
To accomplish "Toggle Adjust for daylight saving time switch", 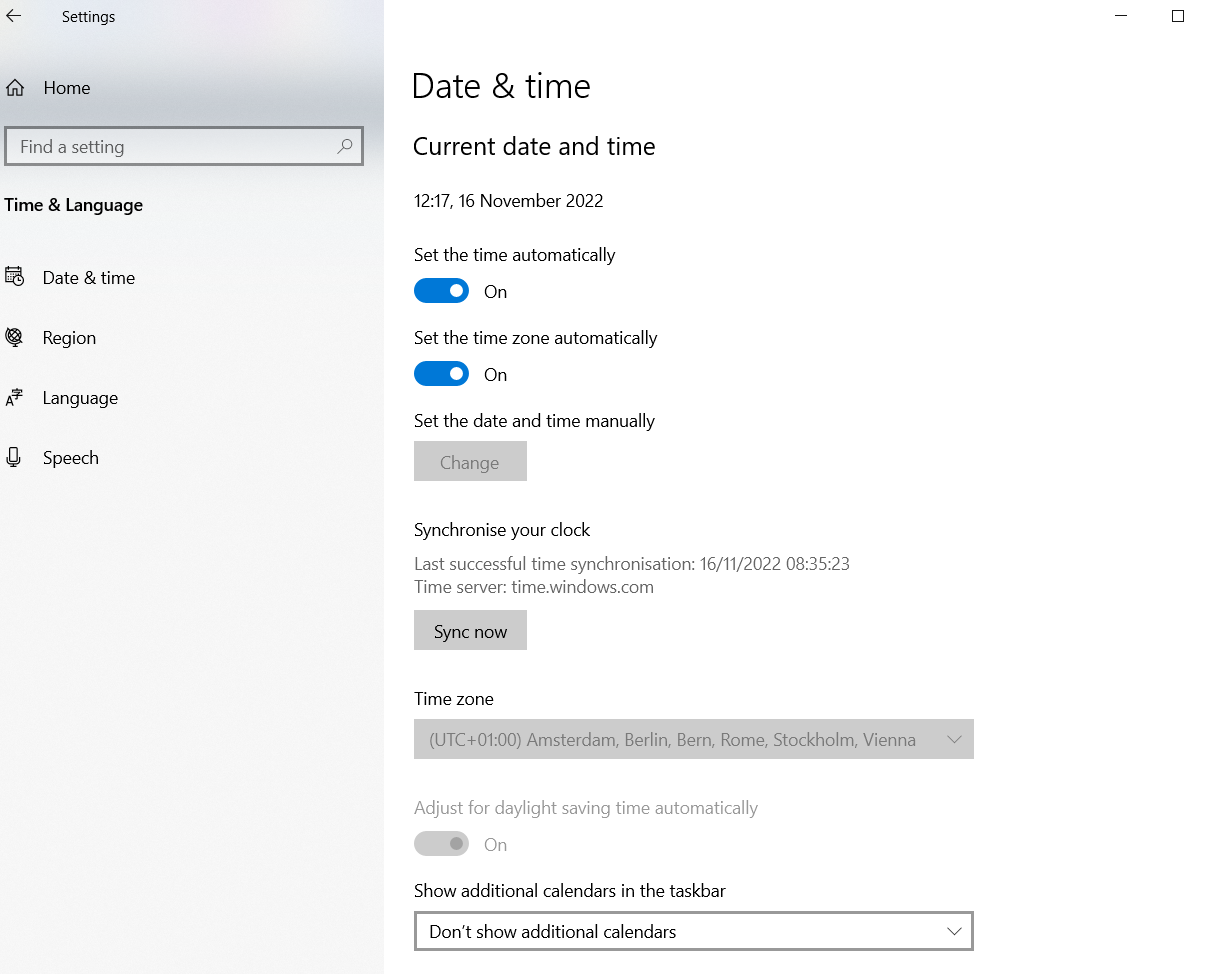I will tap(441, 844).
